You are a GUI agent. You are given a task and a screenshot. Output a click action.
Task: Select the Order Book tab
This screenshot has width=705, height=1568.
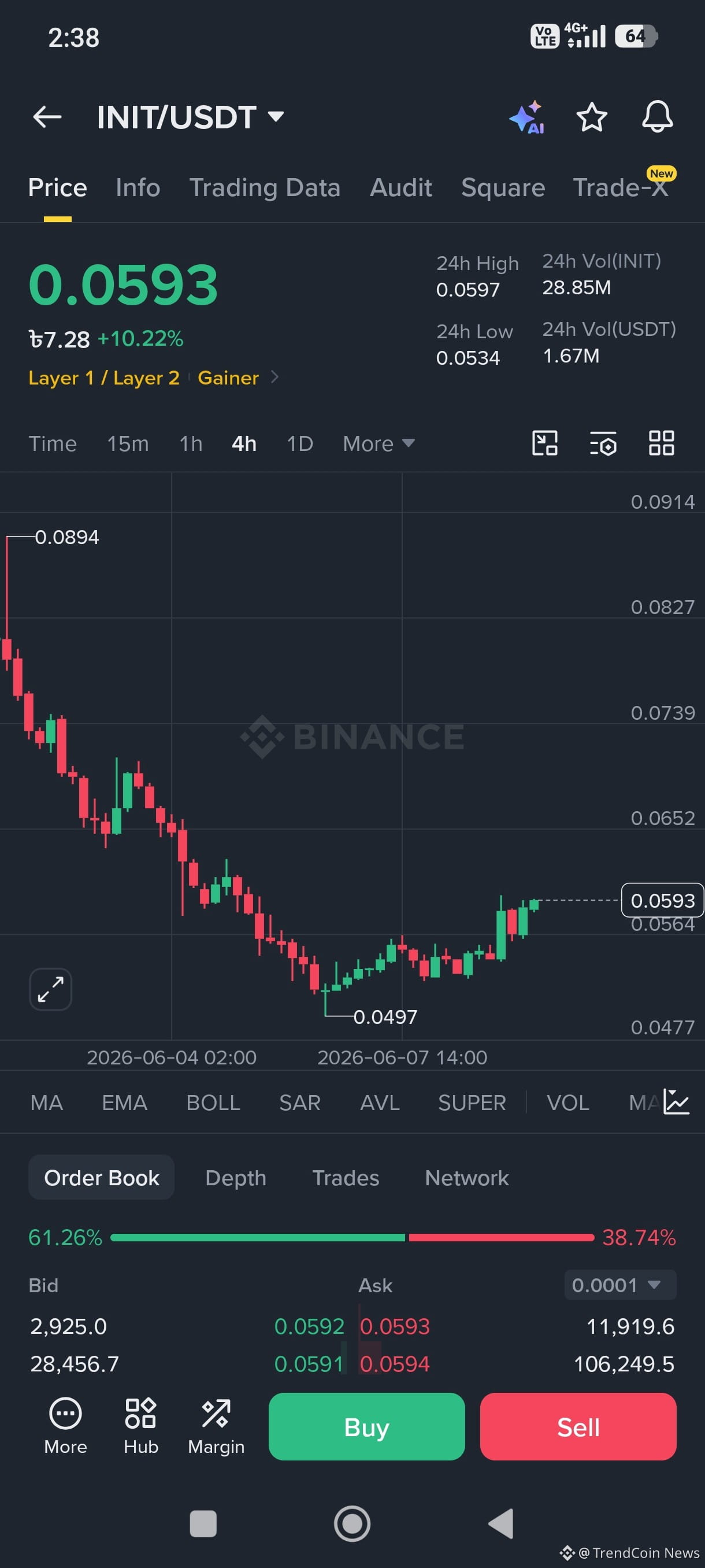click(x=102, y=1178)
